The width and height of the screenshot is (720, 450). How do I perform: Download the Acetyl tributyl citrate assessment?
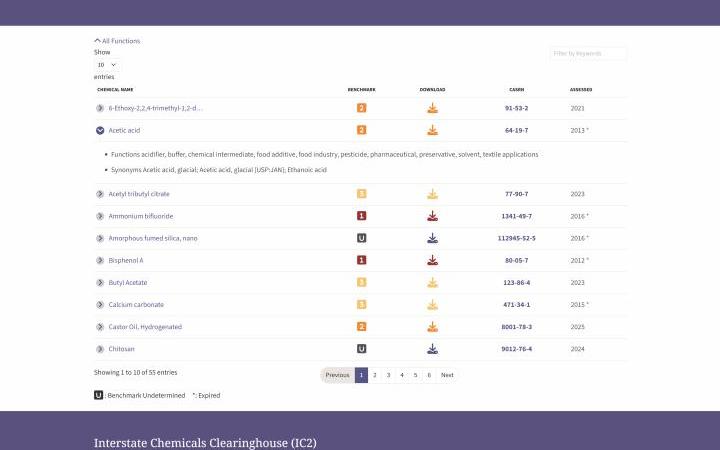click(x=432, y=194)
